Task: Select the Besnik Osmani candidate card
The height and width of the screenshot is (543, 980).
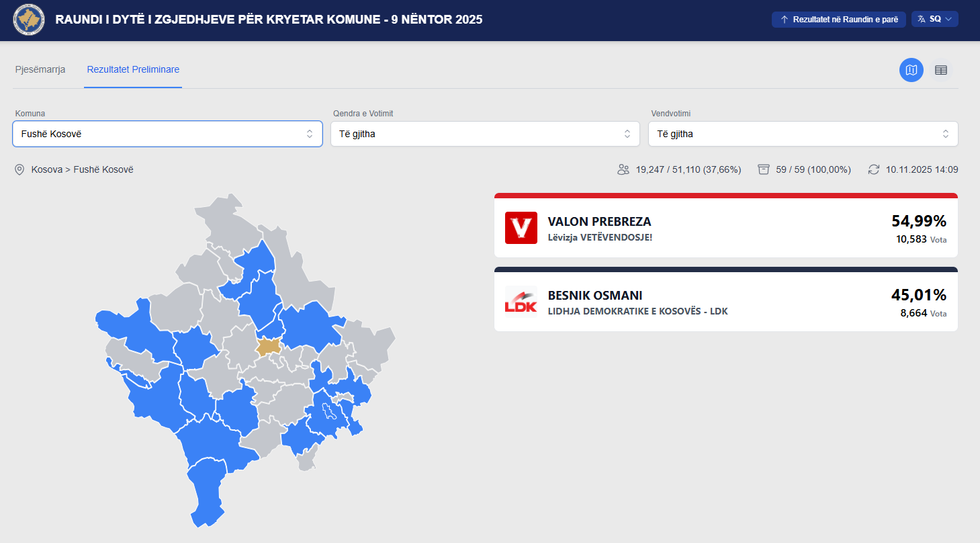Action: click(725, 304)
